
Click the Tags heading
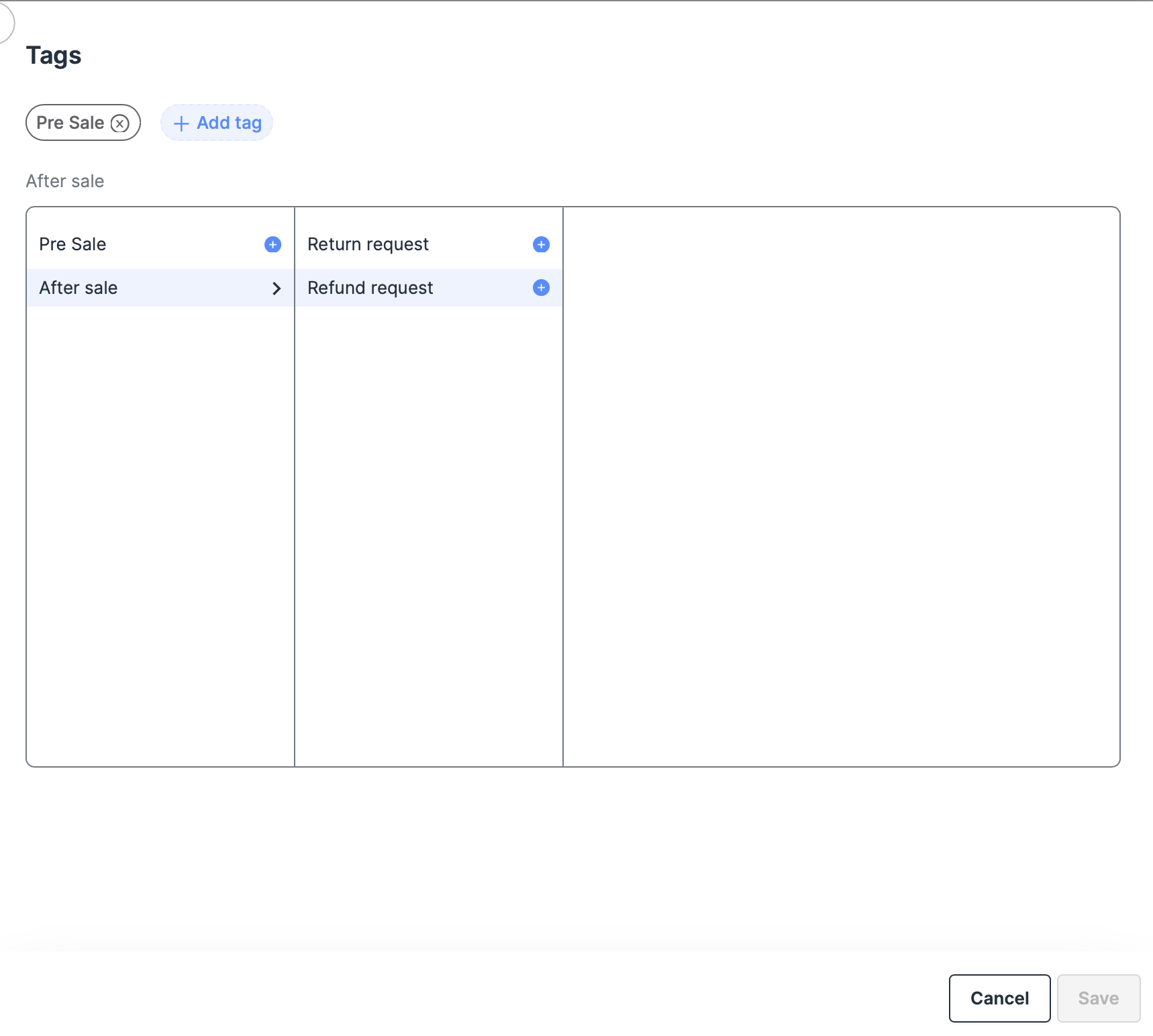54,56
